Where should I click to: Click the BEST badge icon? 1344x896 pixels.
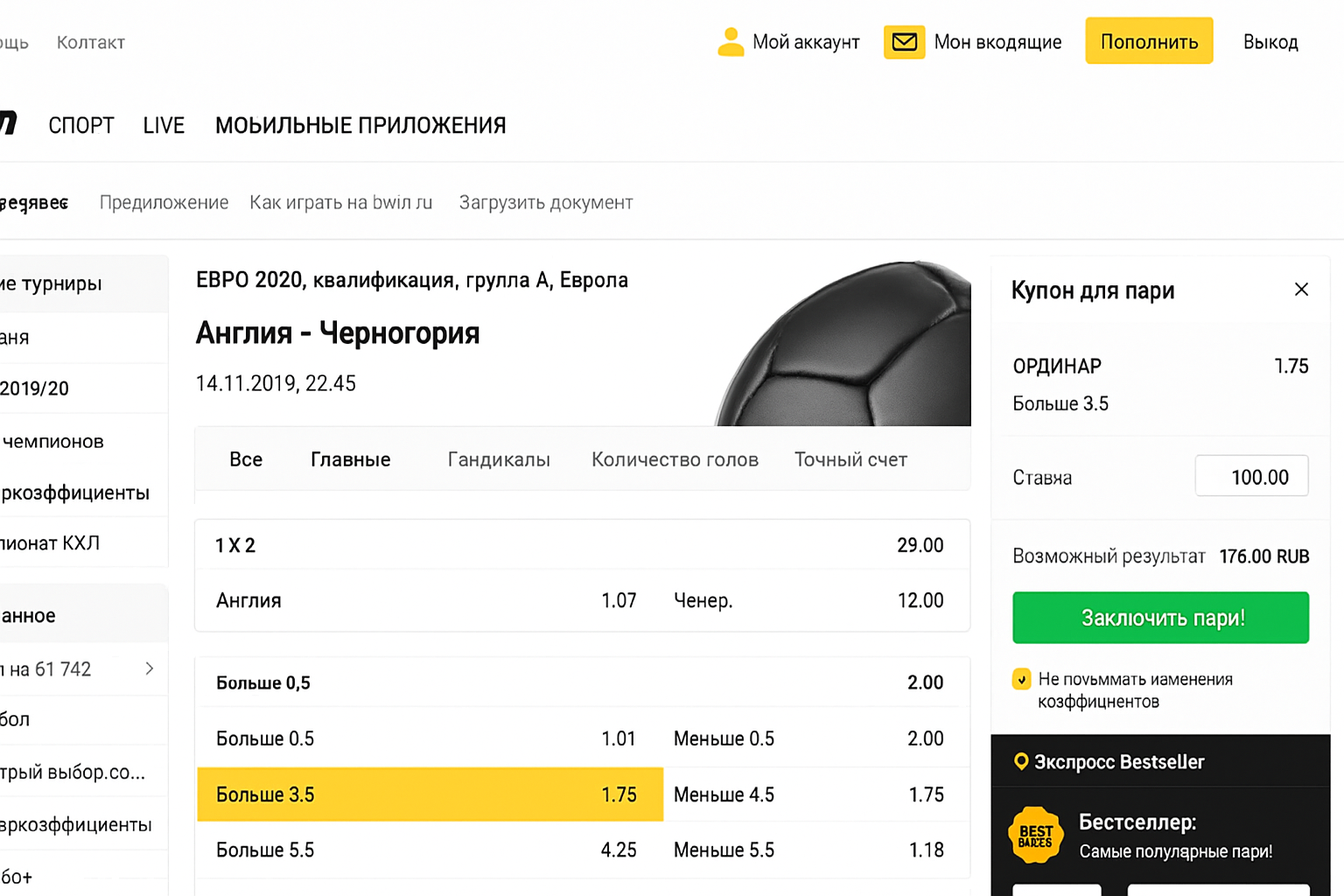pyautogui.click(x=1035, y=836)
